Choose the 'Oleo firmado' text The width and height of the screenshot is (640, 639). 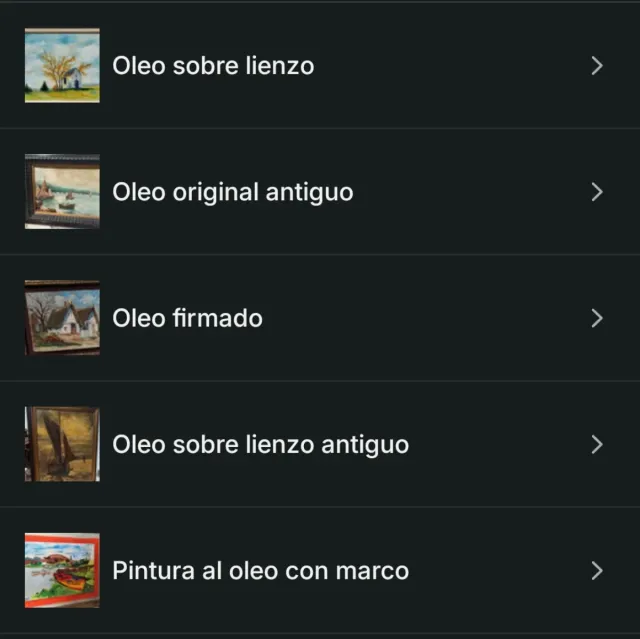[x=187, y=318]
